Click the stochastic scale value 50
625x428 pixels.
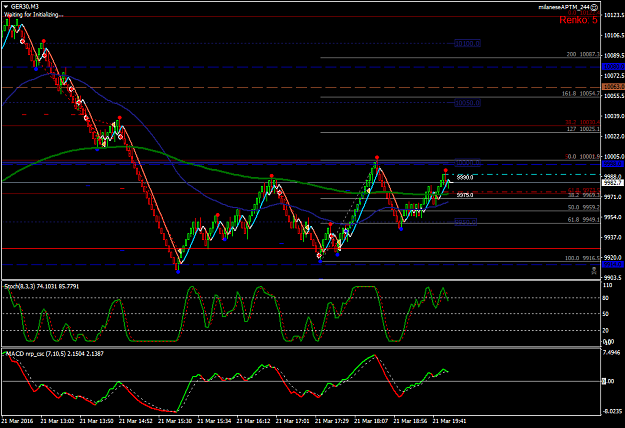pyautogui.click(x=606, y=314)
